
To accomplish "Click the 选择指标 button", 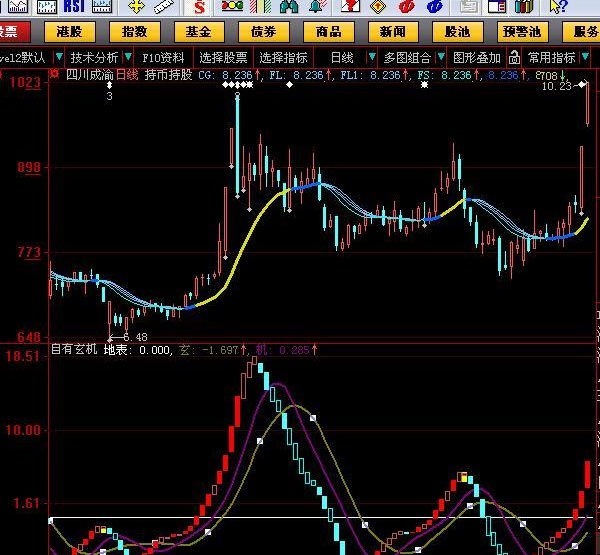I will pyautogui.click(x=284, y=58).
